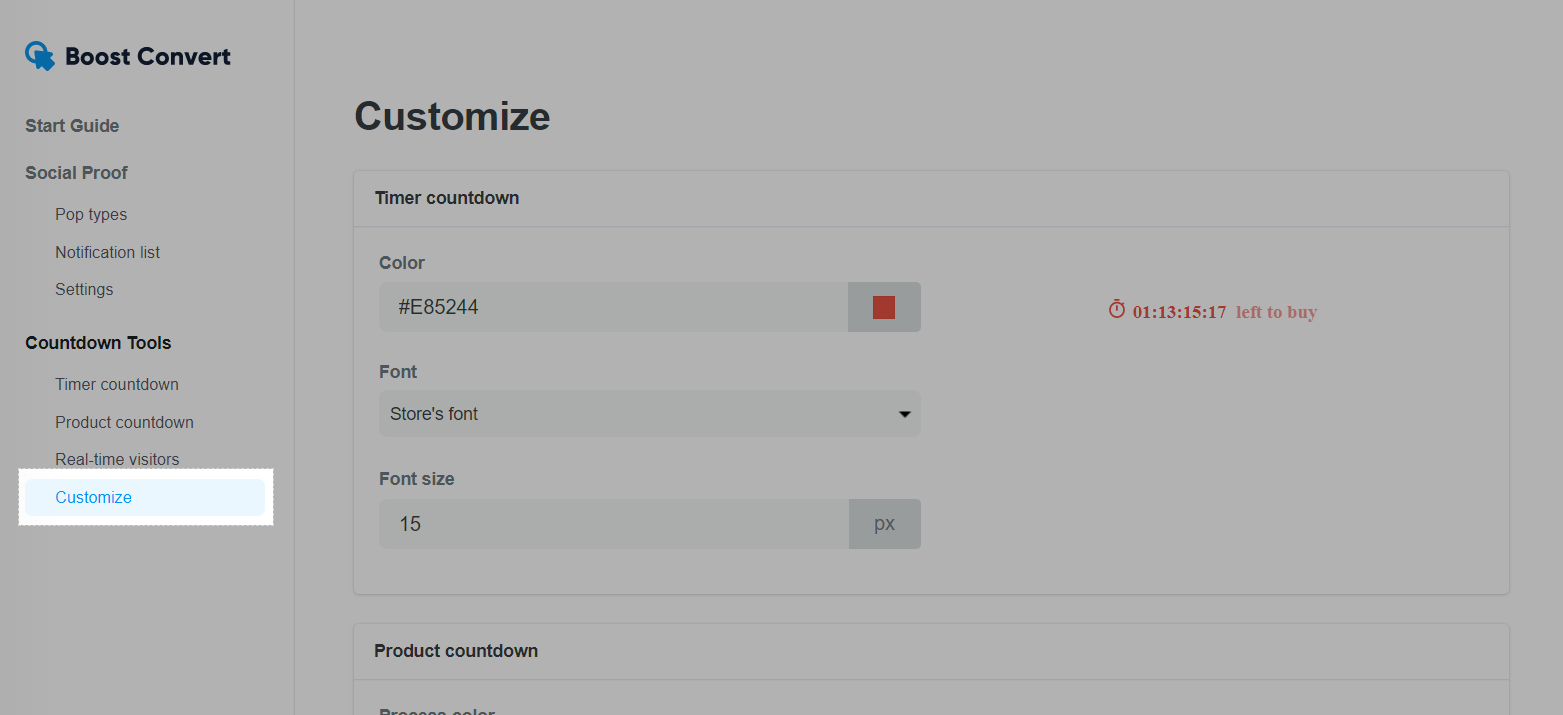Click the stopwatch icon in countdown preview
Image resolution: width=1563 pixels, height=715 pixels.
(x=1117, y=310)
